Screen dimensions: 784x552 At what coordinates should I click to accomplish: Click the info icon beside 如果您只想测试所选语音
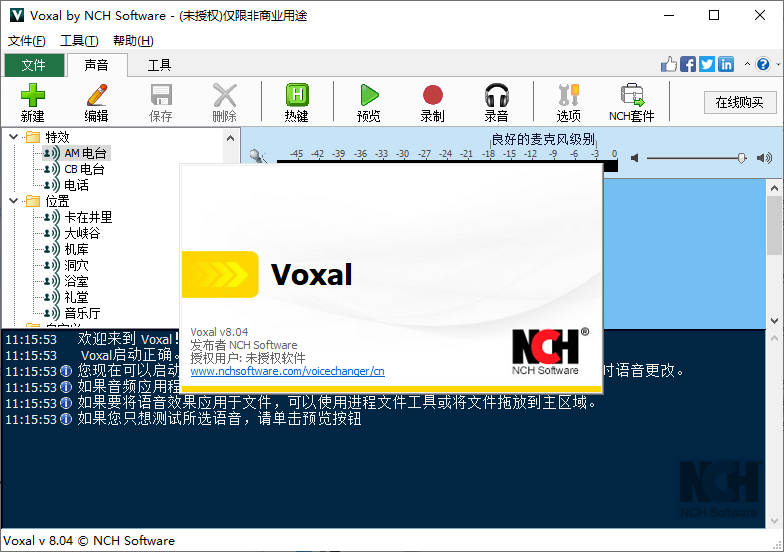pyautogui.click(x=66, y=418)
